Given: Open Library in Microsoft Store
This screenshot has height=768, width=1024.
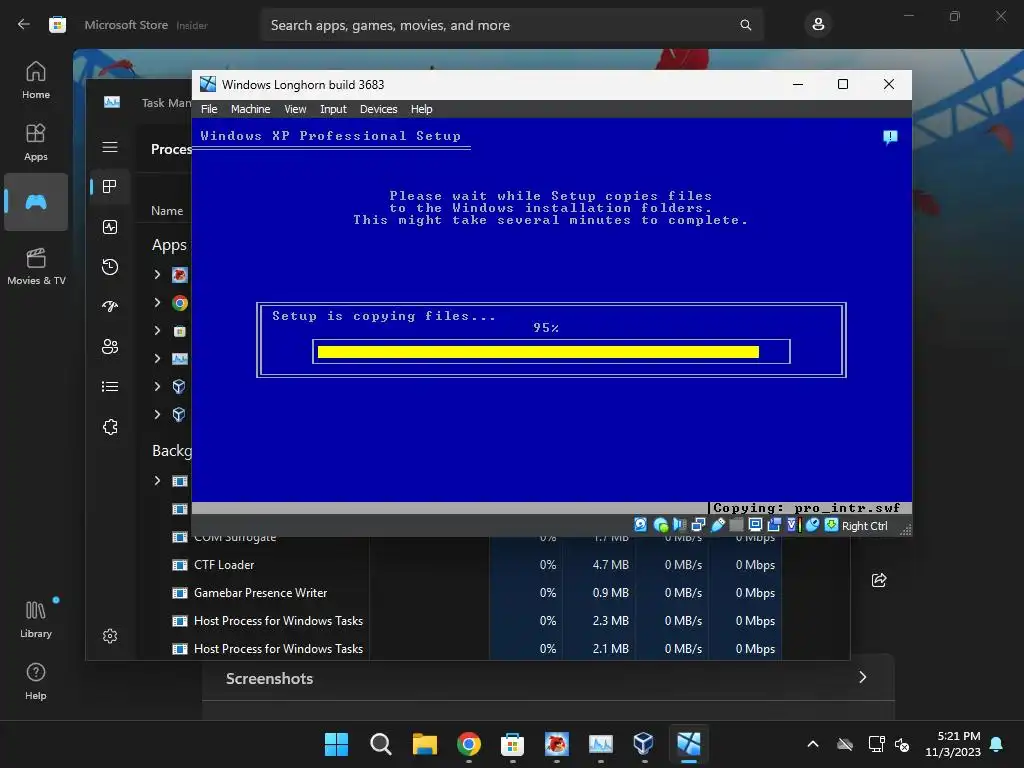Looking at the screenshot, I should point(36,619).
